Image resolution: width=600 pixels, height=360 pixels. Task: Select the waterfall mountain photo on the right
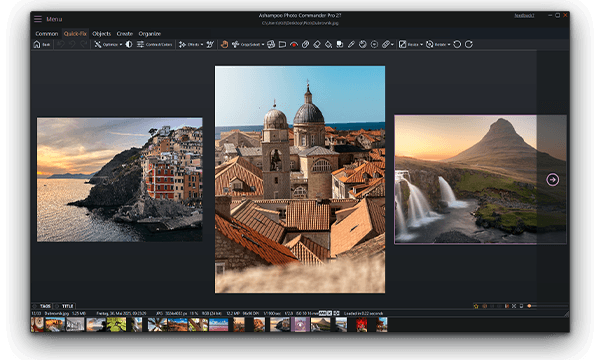click(480, 179)
